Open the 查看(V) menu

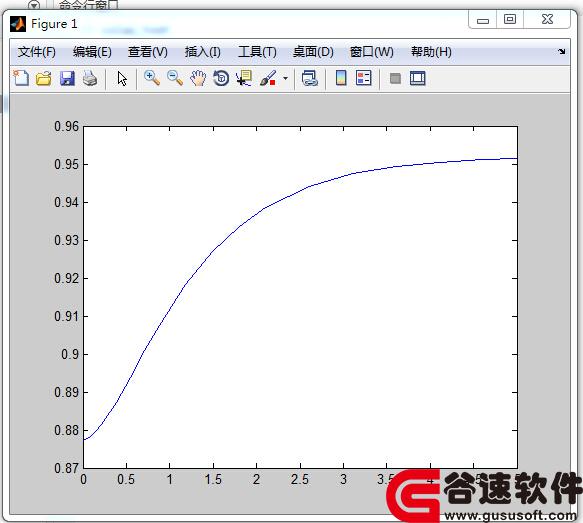click(x=148, y=52)
